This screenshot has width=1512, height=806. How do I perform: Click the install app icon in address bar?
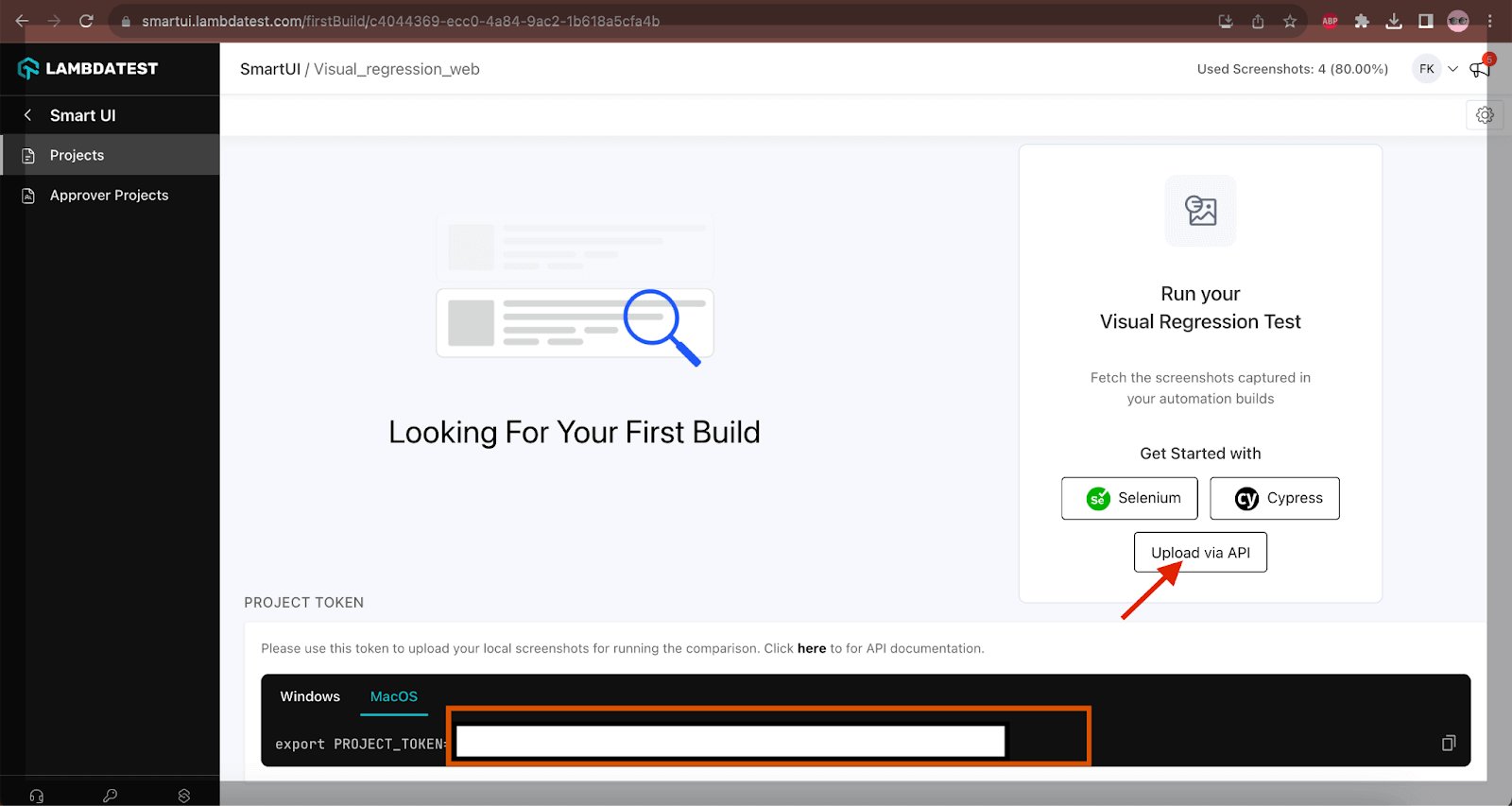[x=1226, y=21]
